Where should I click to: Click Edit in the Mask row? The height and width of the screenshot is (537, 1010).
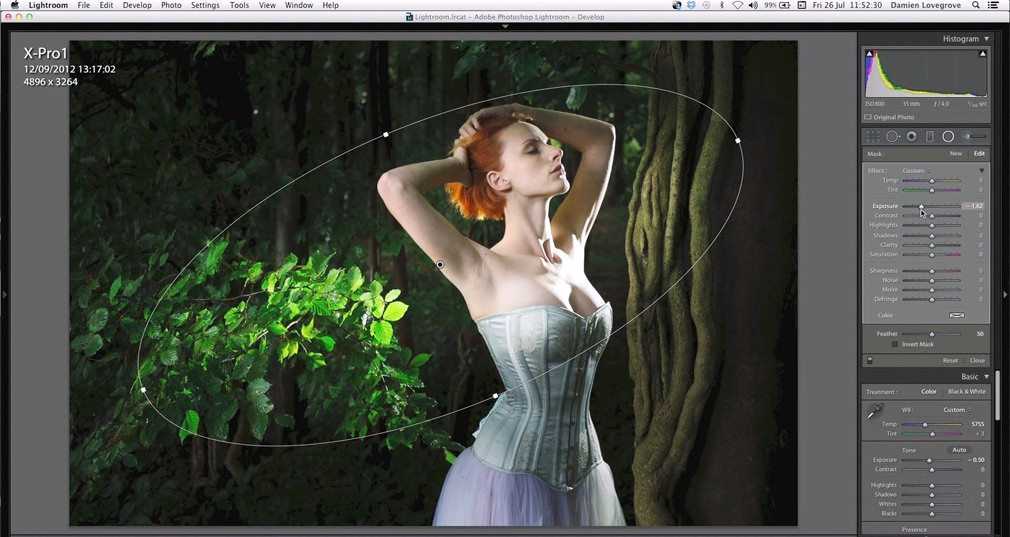[979, 154]
